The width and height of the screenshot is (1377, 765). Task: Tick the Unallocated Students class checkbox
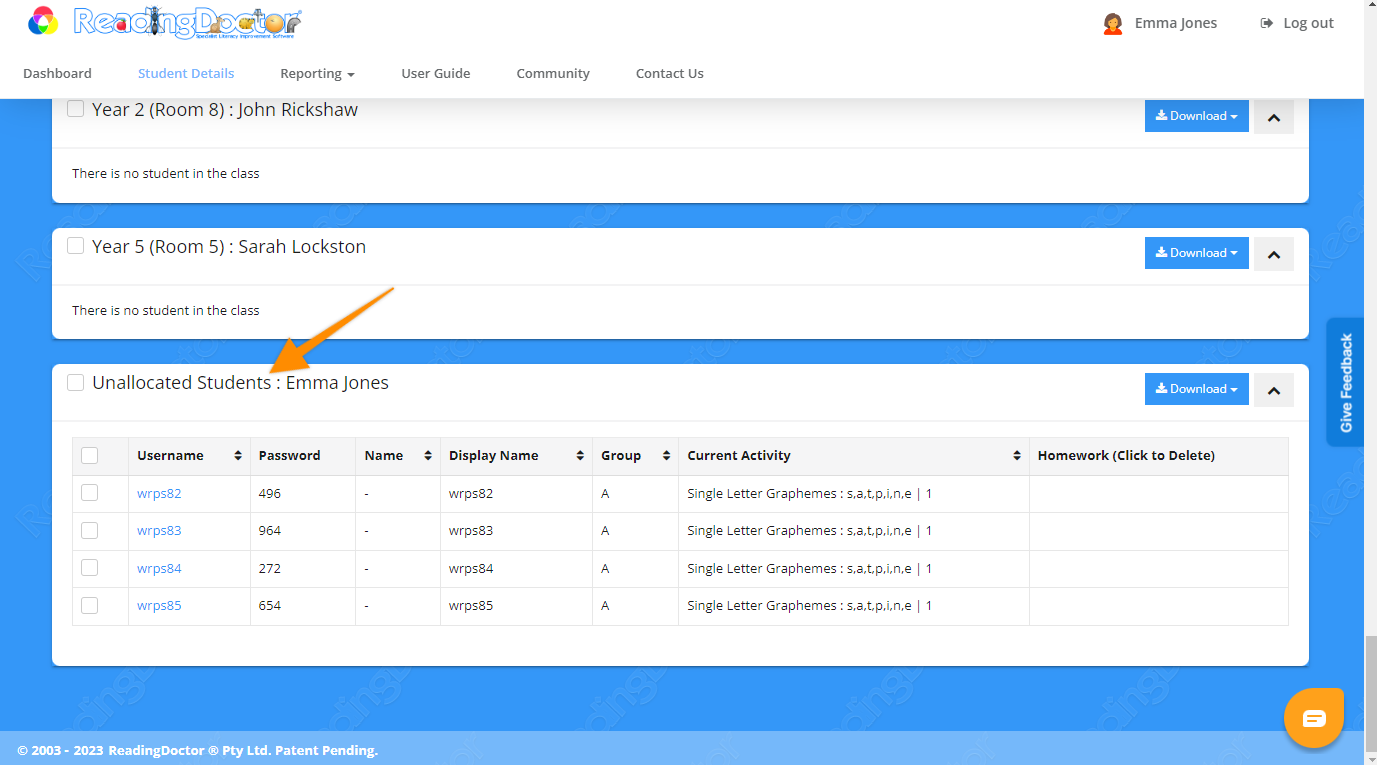click(75, 382)
